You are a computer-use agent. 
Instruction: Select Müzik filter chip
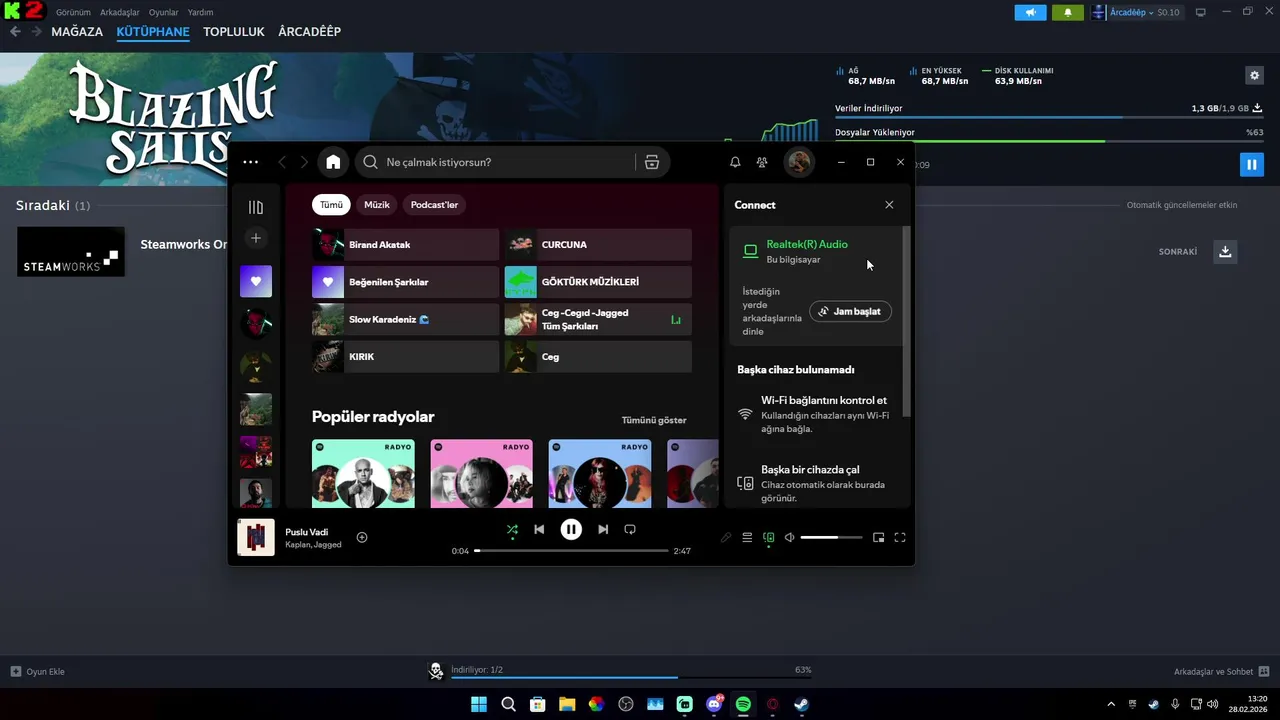pos(377,205)
